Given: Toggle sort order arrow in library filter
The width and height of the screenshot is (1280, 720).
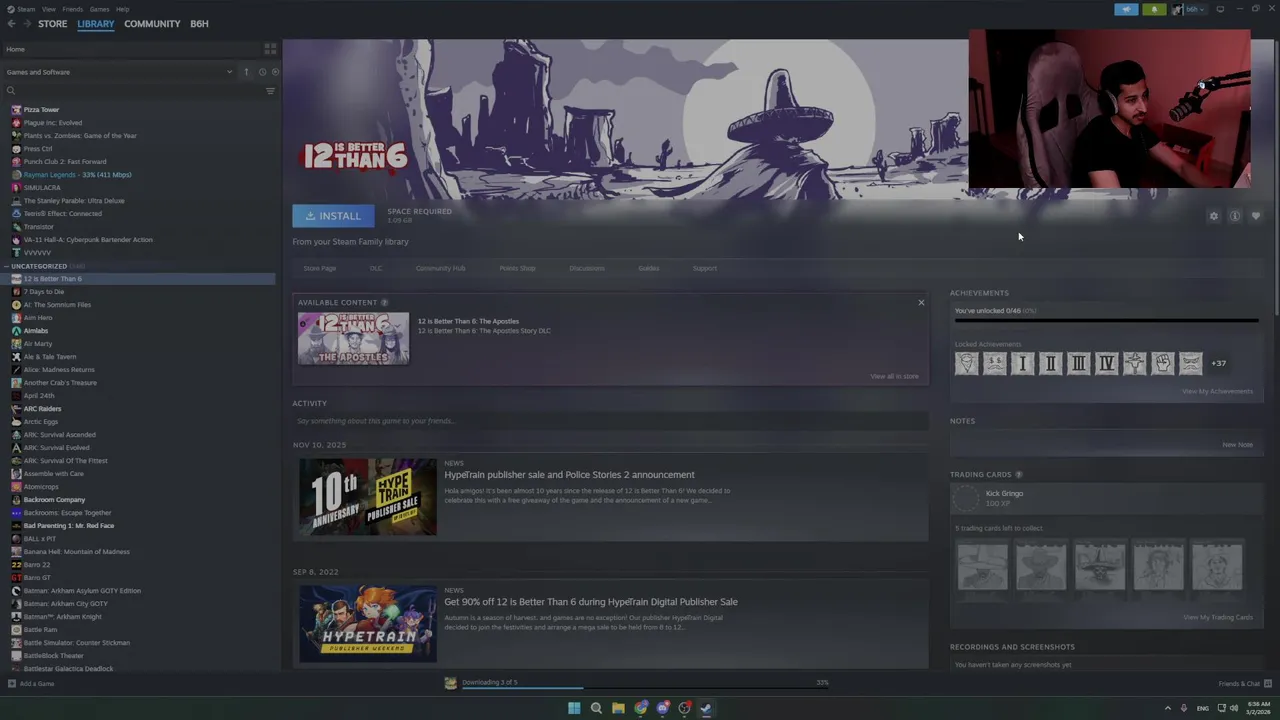Looking at the screenshot, I should 246,72.
